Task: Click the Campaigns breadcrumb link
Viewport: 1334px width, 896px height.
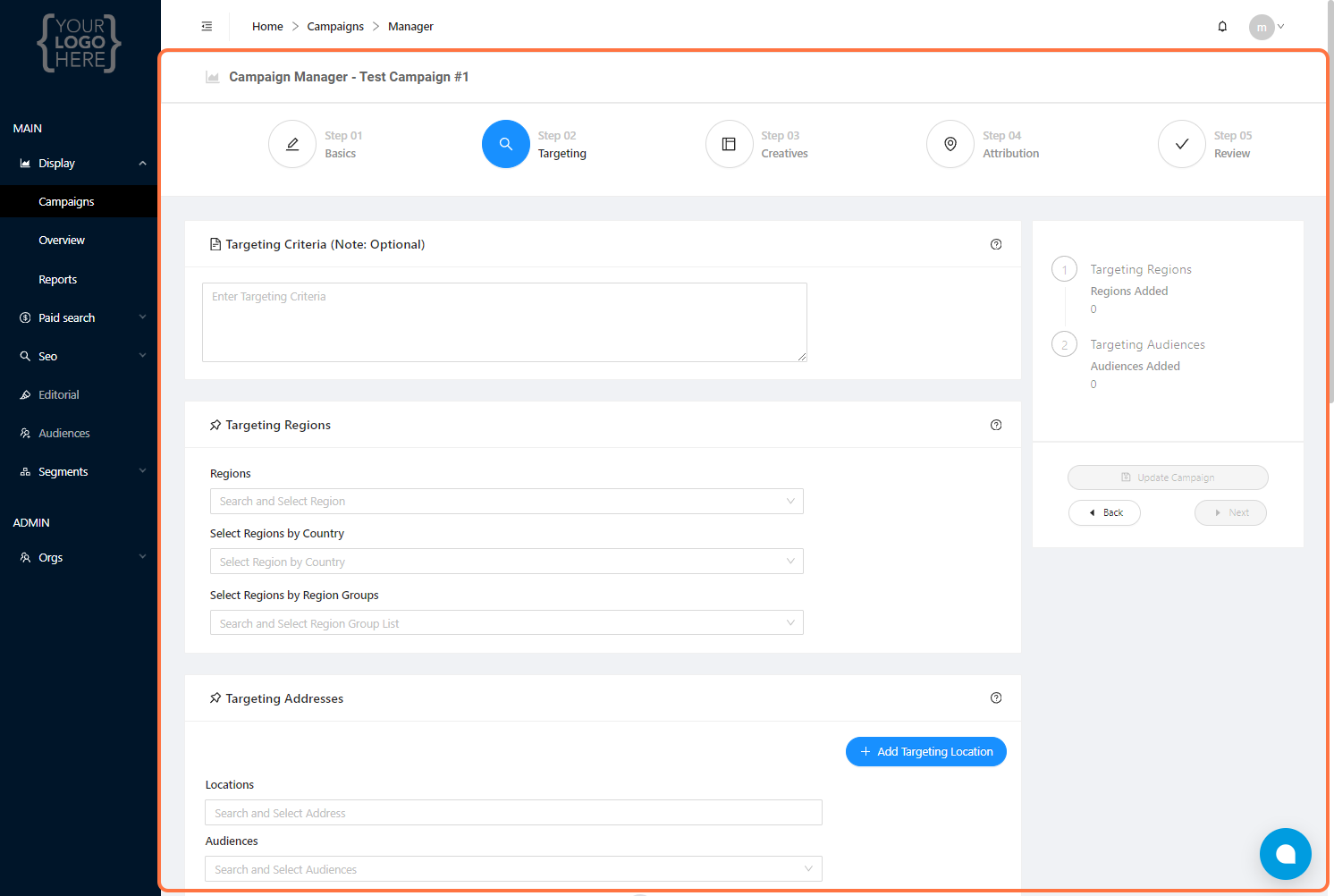Action: point(335,27)
